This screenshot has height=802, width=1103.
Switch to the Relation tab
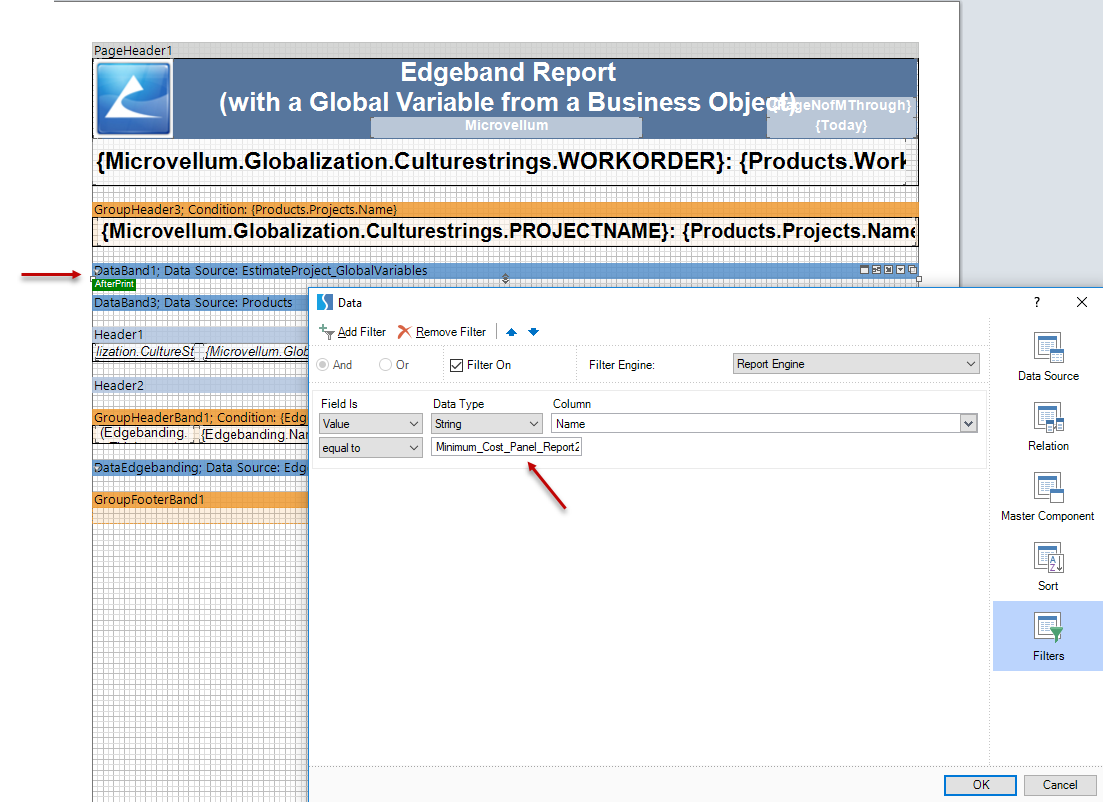[1048, 426]
